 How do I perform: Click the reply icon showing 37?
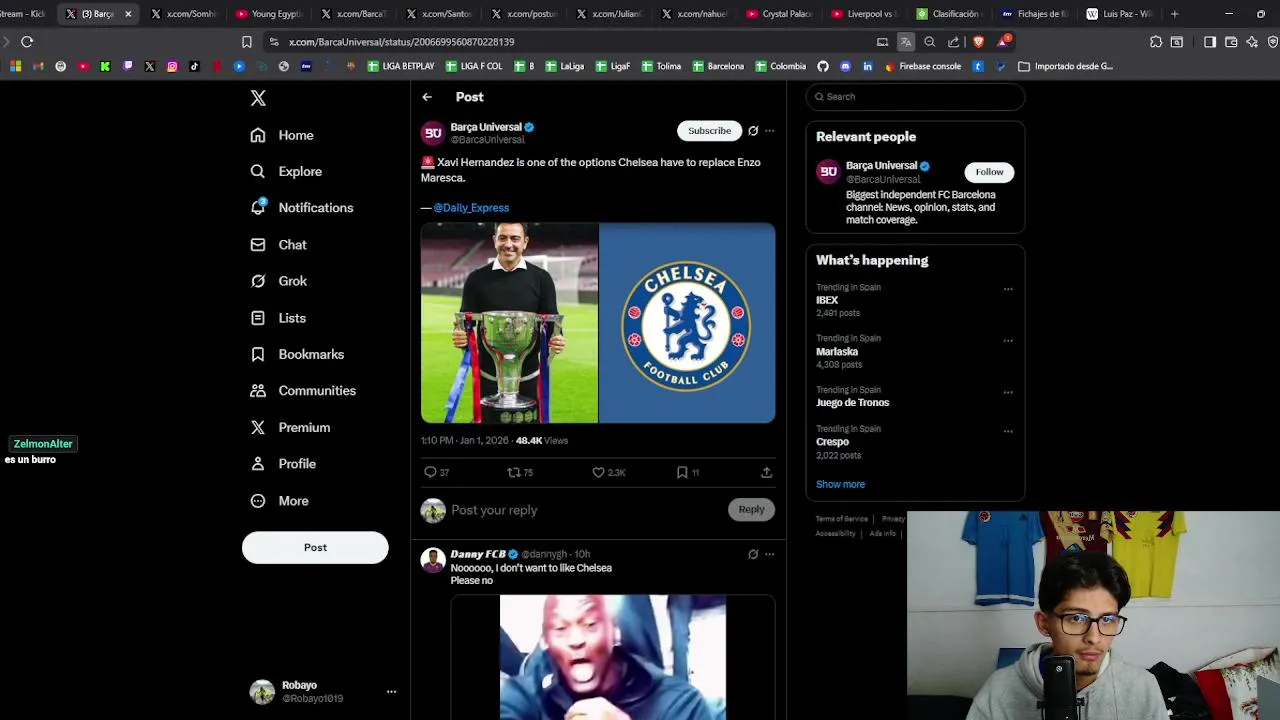tap(436, 472)
